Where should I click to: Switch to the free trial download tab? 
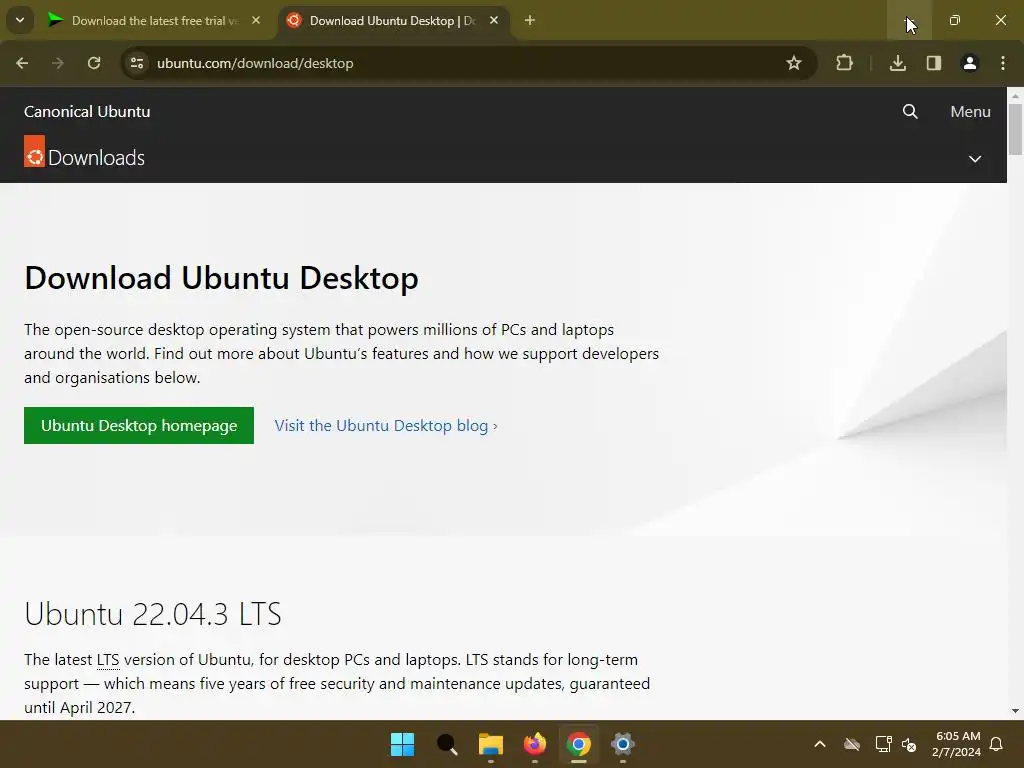[x=153, y=21]
